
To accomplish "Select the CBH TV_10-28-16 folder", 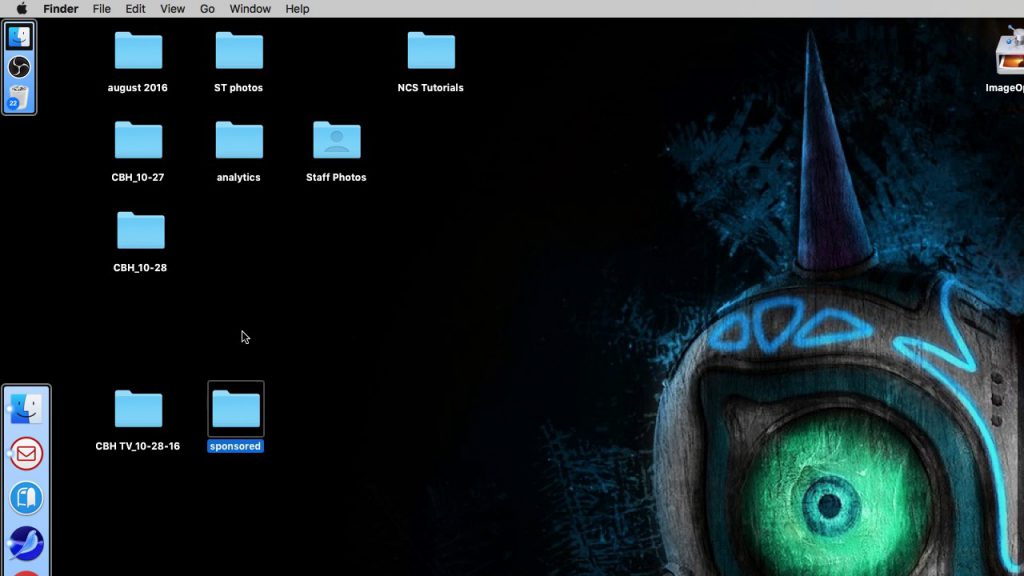I will click(x=138, y=409).
